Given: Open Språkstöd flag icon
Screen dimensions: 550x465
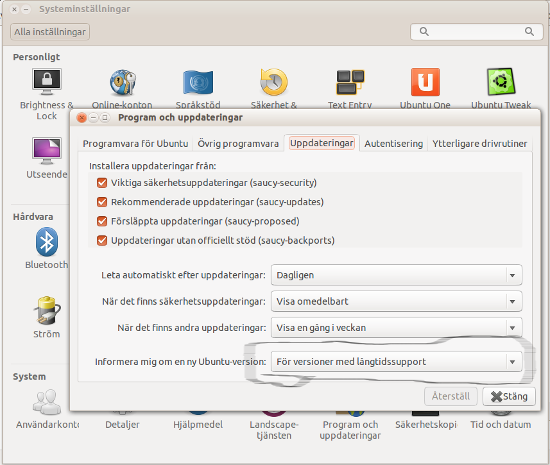Looking at the screenshot, I should 198,82.
